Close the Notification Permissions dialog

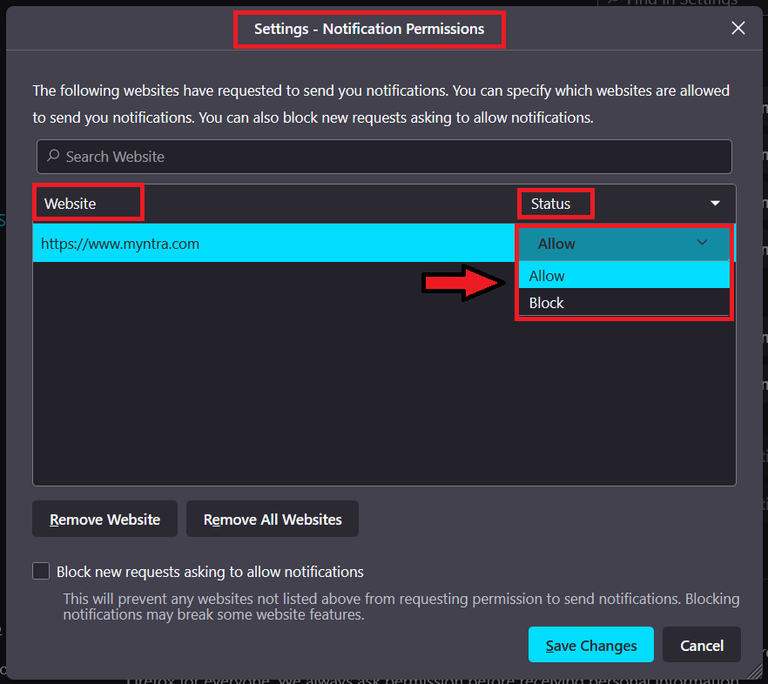tap(738, 28)
